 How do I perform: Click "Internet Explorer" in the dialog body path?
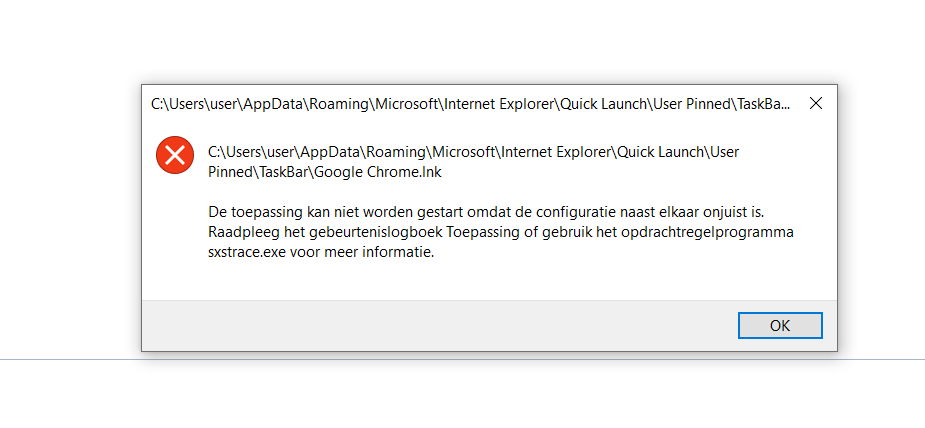[x=553, y=152]
